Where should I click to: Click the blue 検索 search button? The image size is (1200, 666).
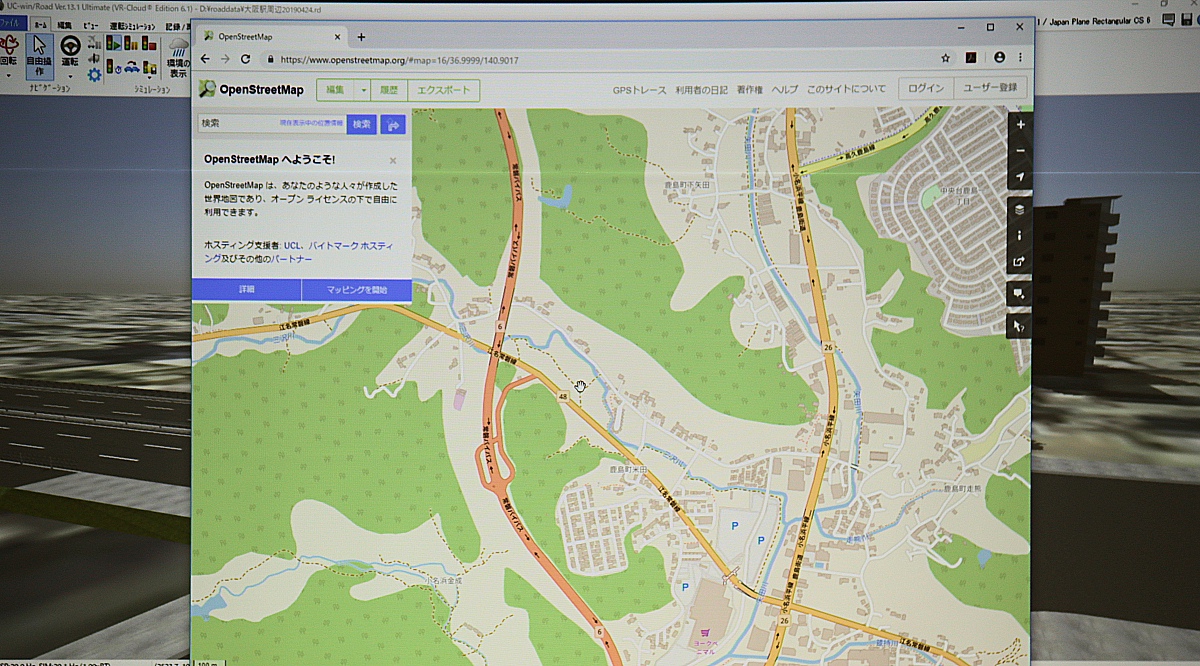(362, 124)
